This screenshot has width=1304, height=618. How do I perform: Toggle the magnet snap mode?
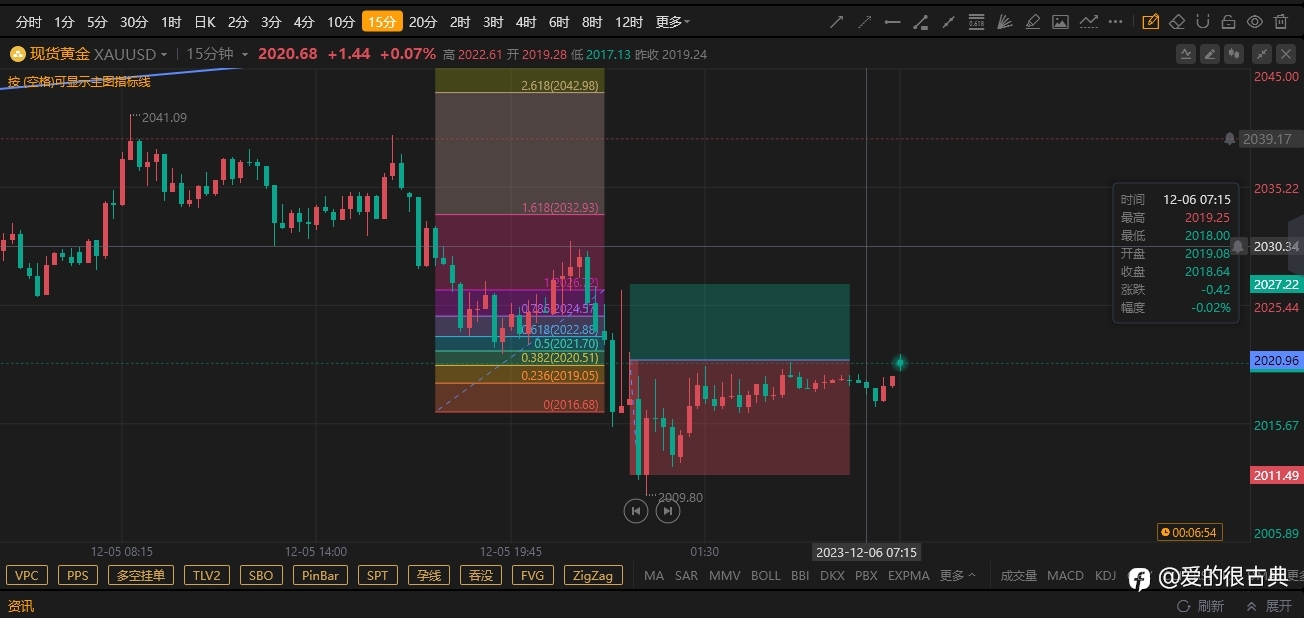(x=1203, y=22)
